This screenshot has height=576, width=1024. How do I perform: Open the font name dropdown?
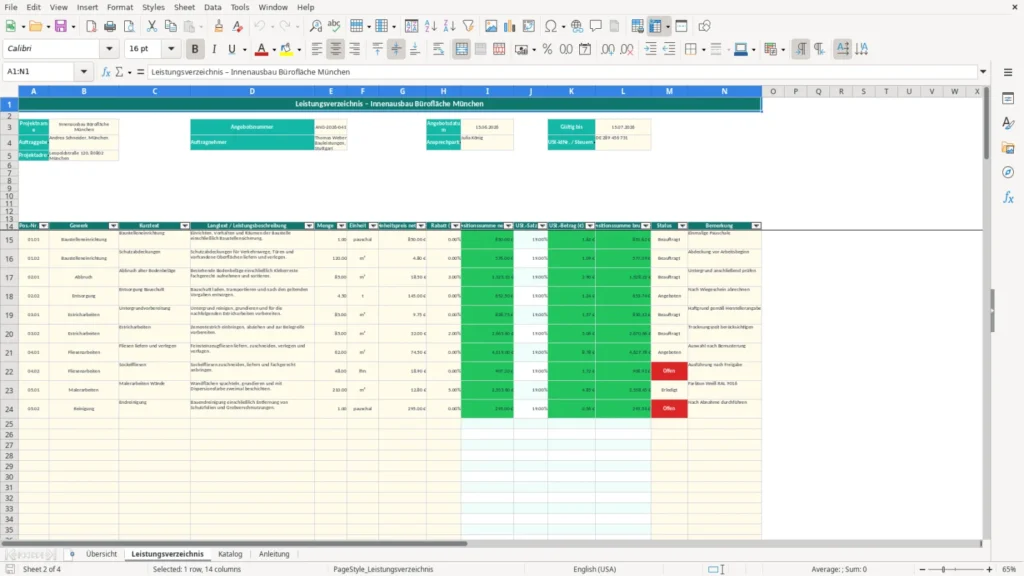[109, 48]
